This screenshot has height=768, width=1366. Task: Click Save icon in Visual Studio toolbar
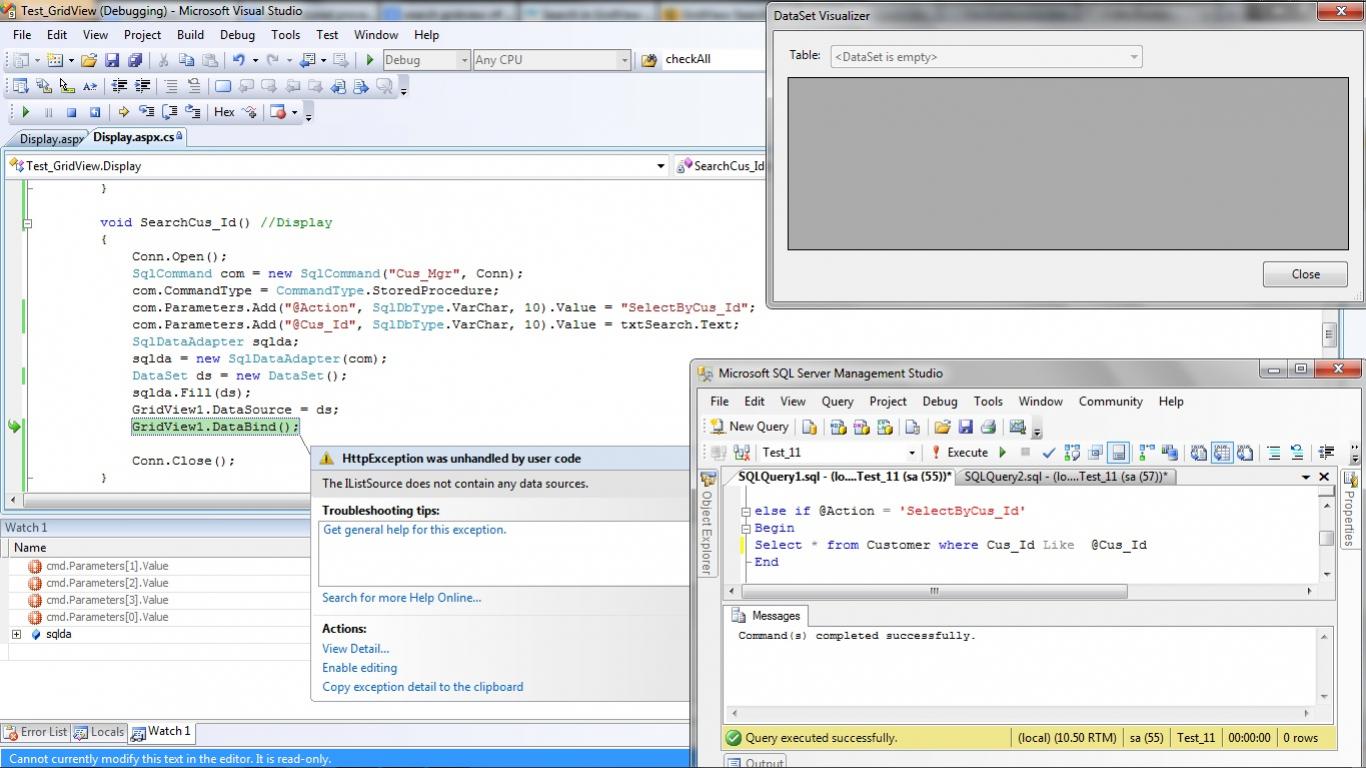tap(112, 60)
